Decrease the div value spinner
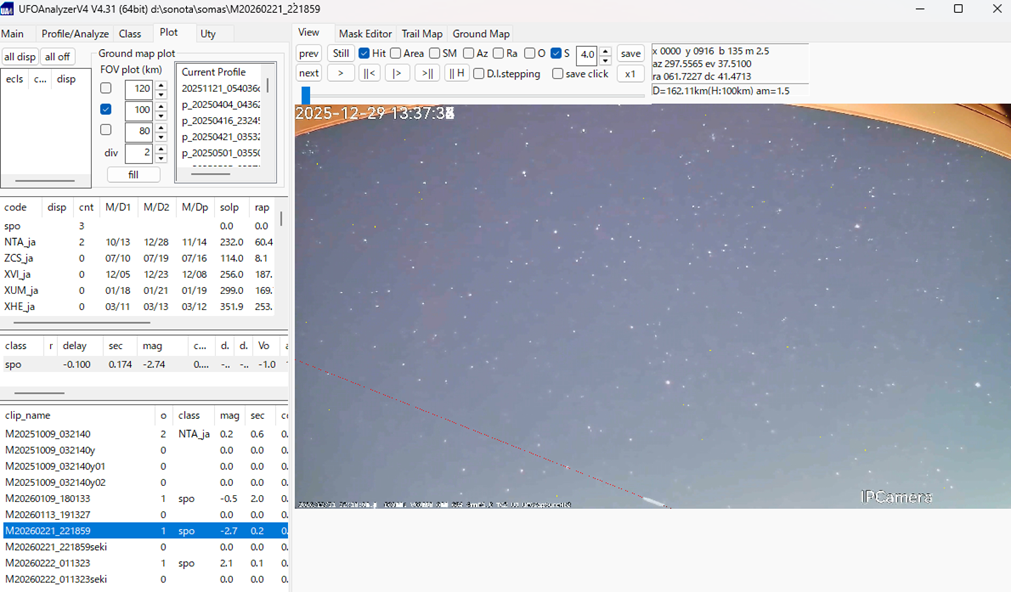 (x=161, y=158)
